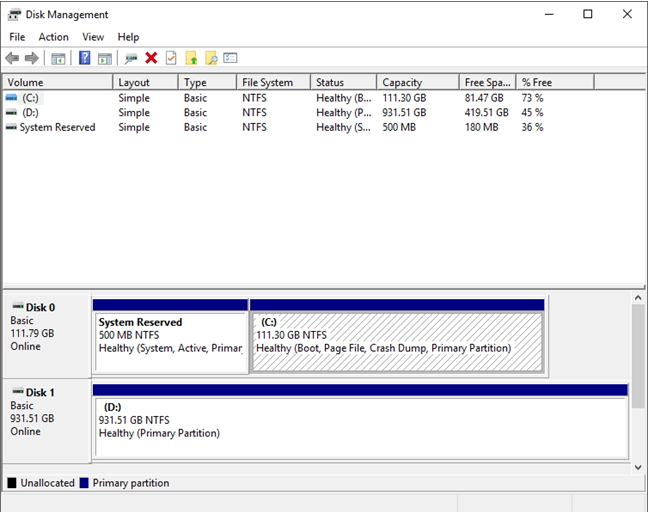Click the Properties checkmark page icon

coord(171,58)
